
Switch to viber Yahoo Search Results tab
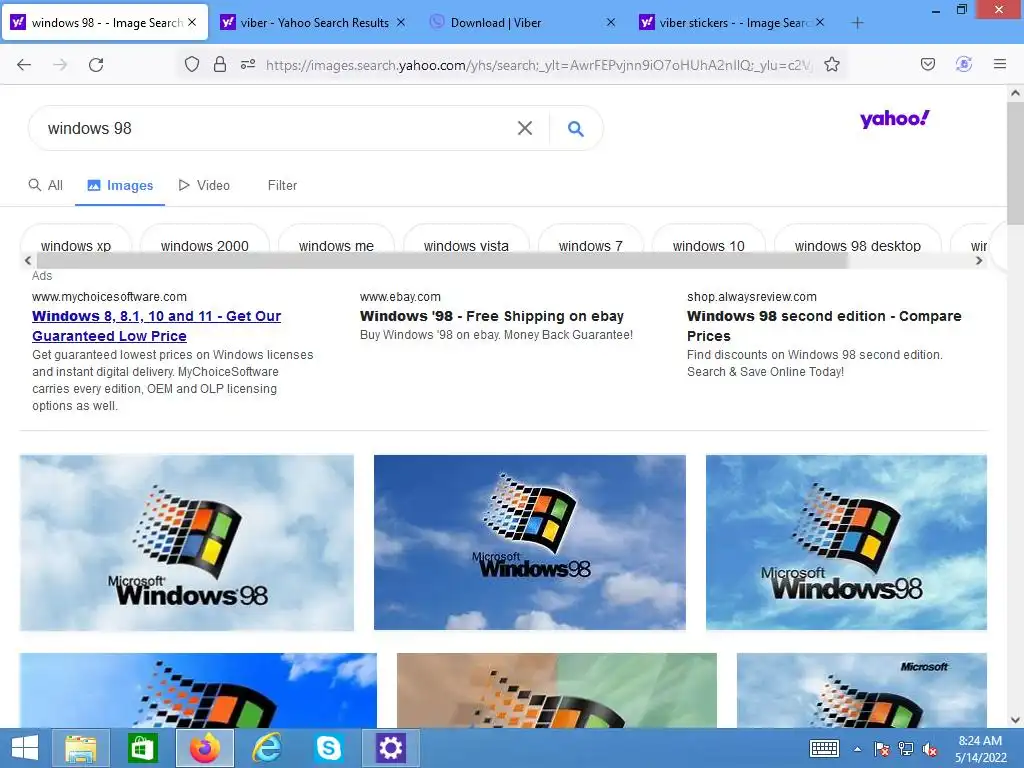coord(315,23)
